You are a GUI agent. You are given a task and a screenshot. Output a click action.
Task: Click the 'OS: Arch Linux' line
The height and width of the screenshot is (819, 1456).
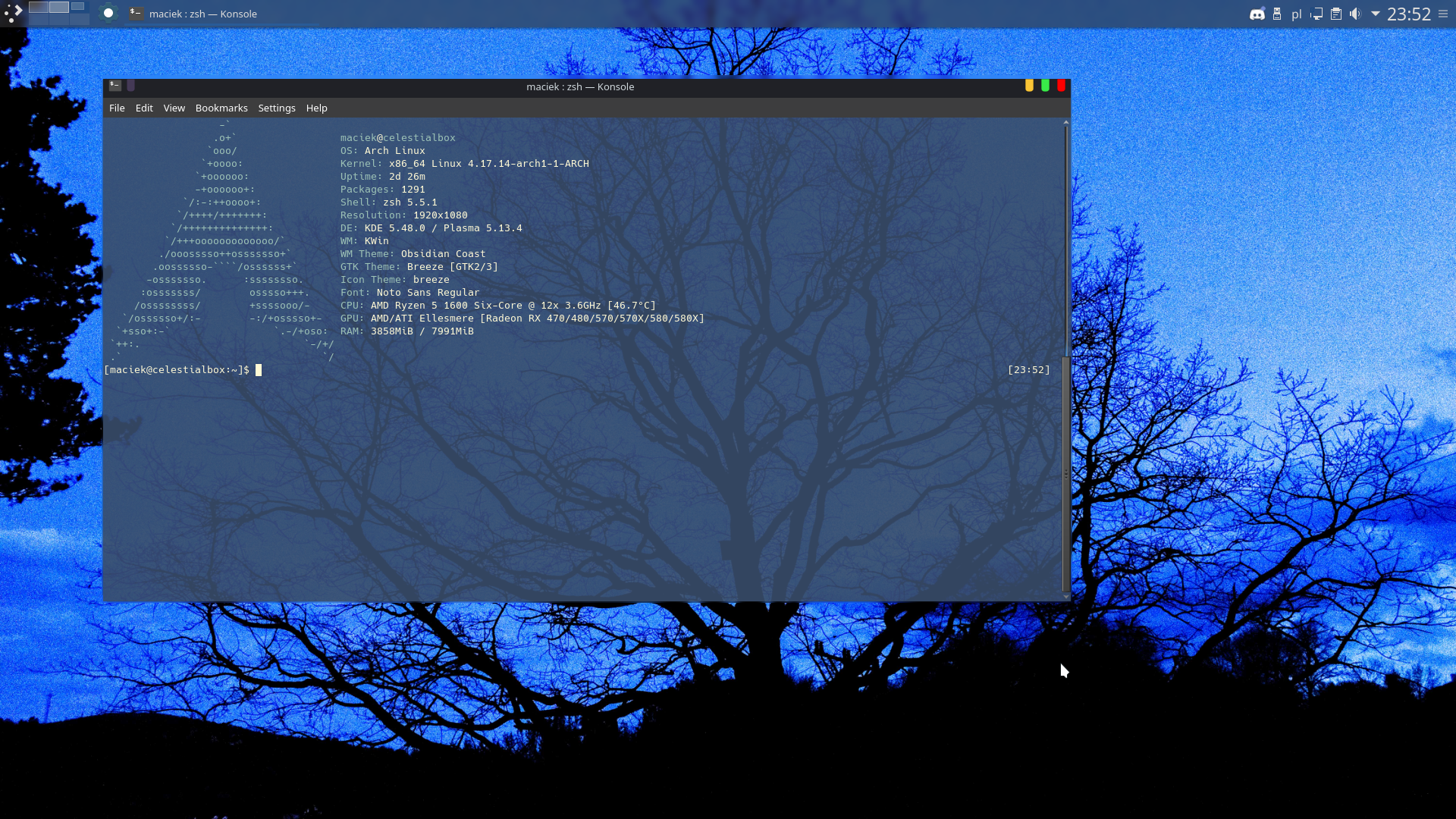[x=383, y=151]
